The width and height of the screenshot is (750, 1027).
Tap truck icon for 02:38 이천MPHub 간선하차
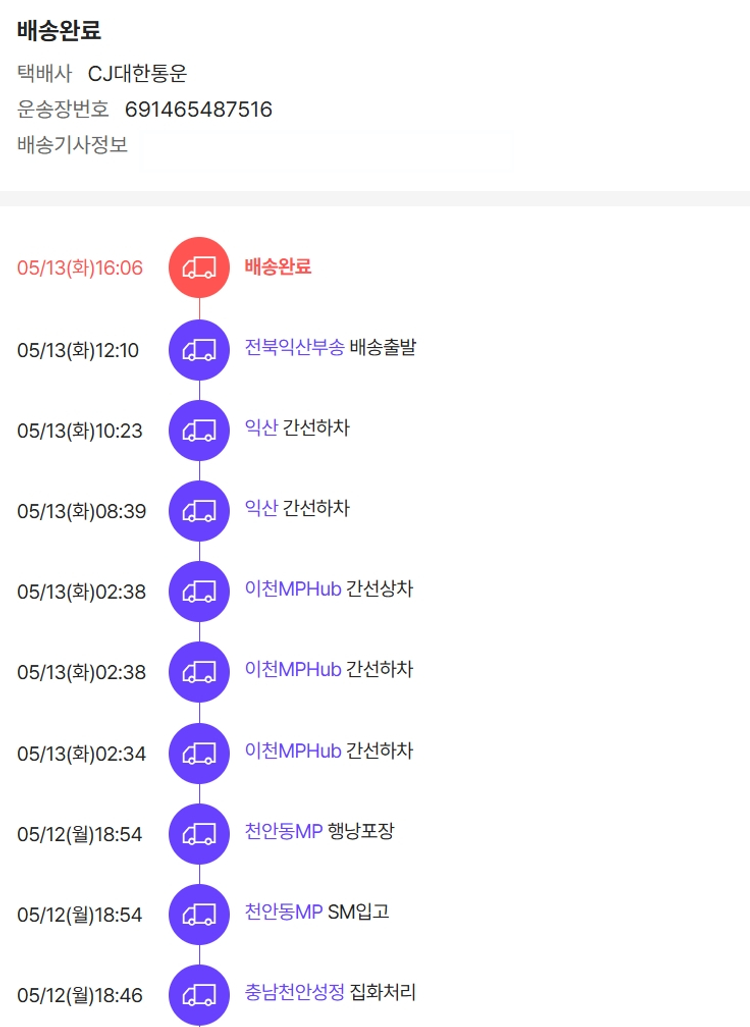point(199,672)
